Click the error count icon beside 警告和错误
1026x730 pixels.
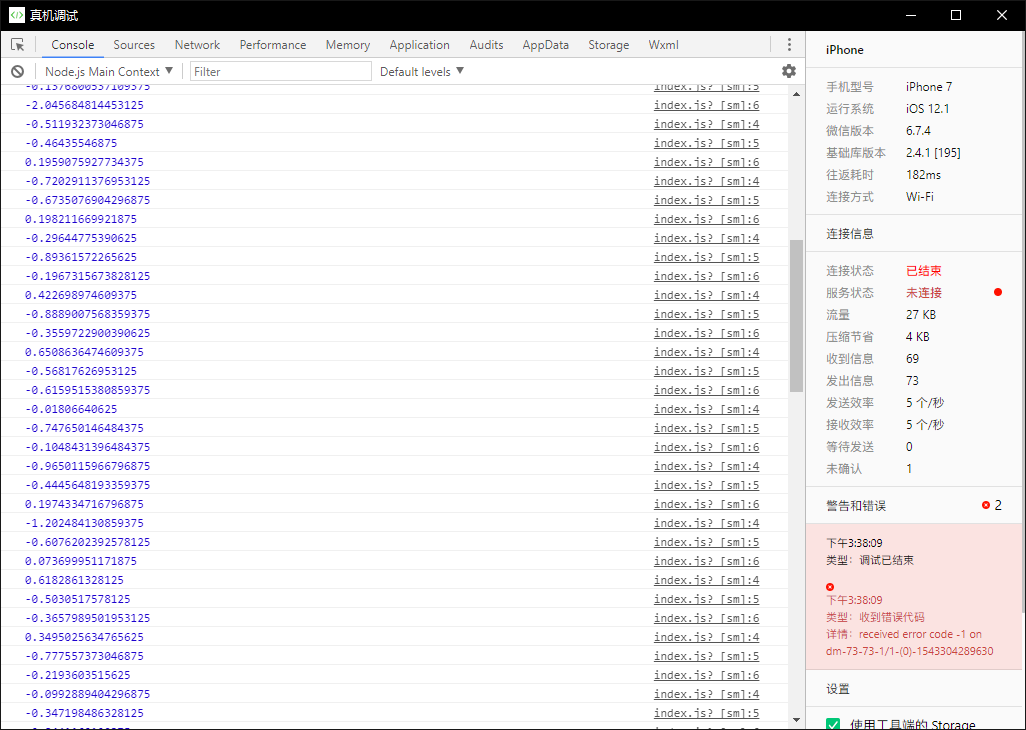[x=986, y=506]
